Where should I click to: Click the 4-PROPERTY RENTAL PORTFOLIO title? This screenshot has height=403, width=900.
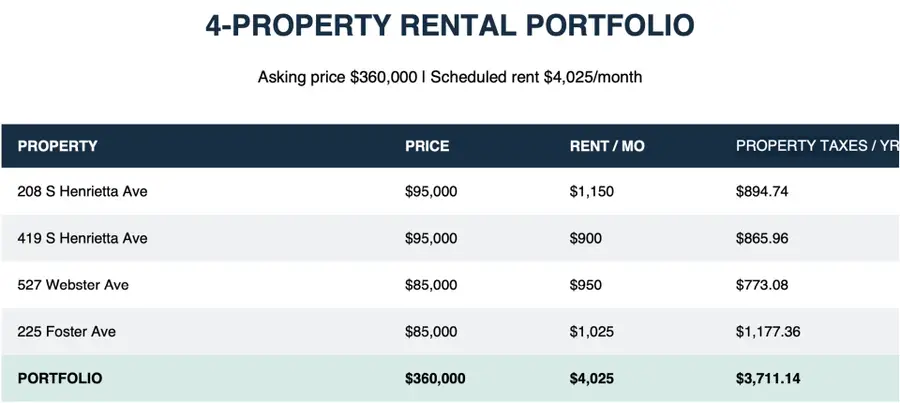450,25
